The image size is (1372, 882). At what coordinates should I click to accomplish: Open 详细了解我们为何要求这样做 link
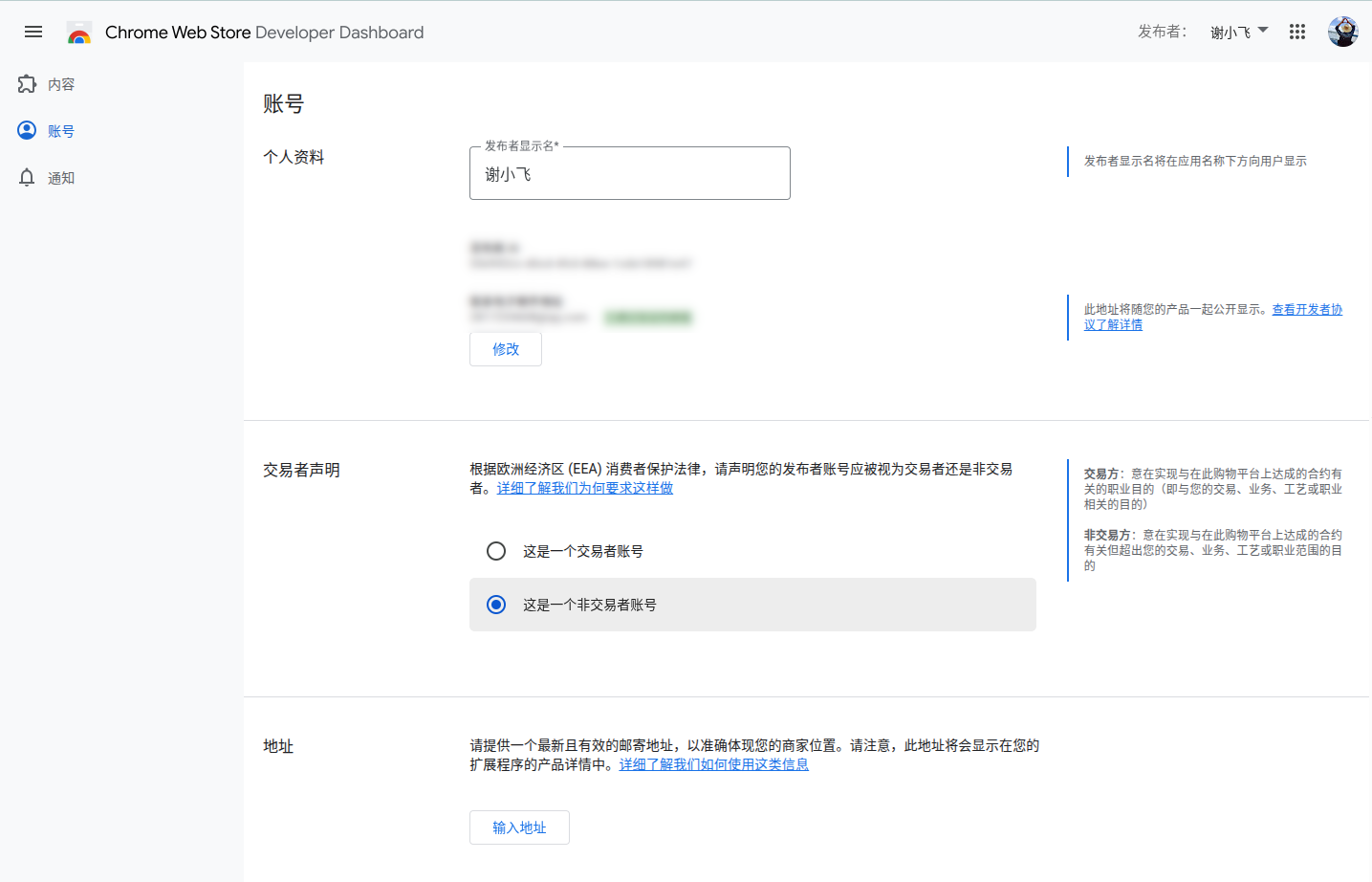point(583,488)
